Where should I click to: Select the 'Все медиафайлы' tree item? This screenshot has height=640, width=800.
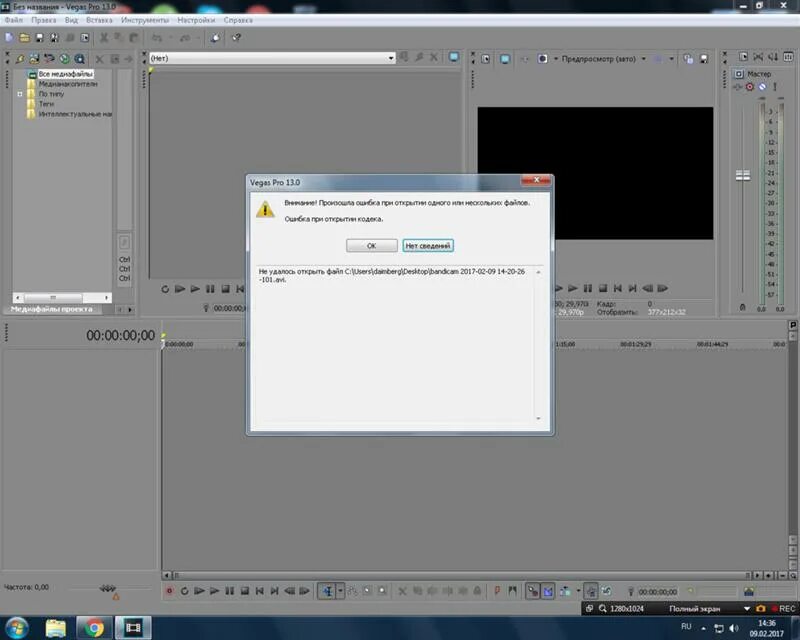click(65, 74)
